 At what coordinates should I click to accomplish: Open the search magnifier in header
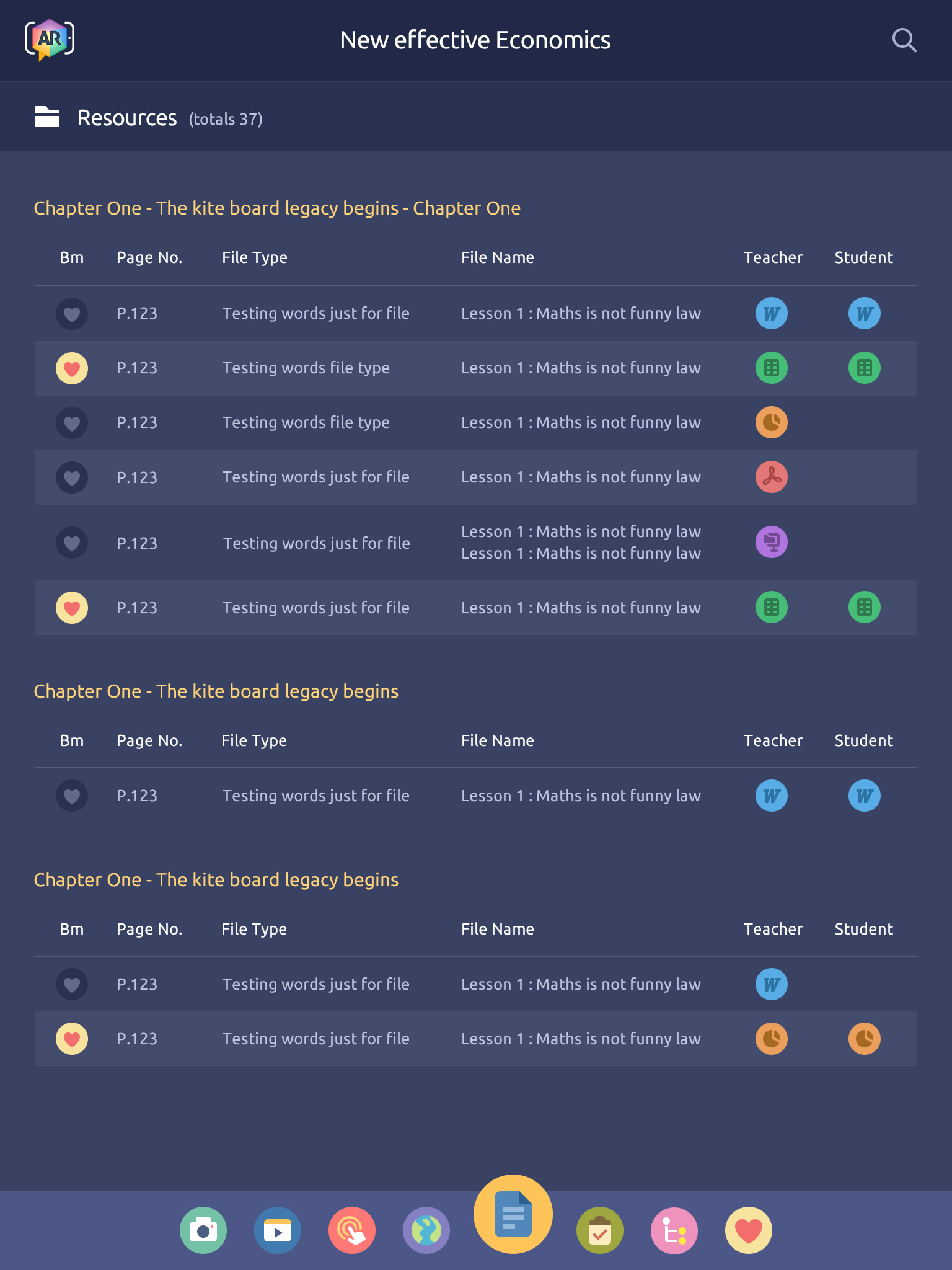pos(904,40)
